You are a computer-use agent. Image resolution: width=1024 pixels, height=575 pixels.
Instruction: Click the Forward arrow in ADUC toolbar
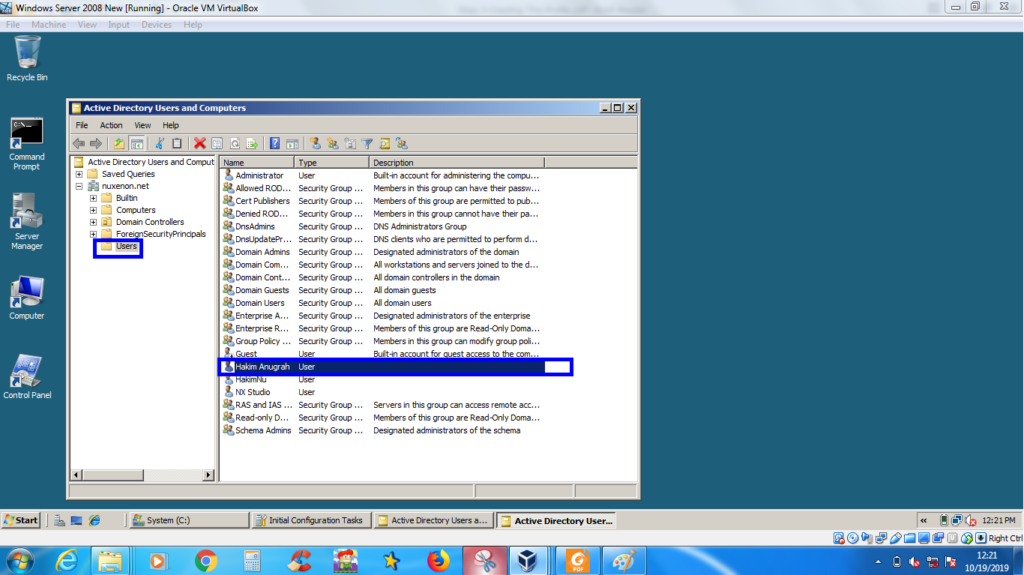(x=96, y=143)
